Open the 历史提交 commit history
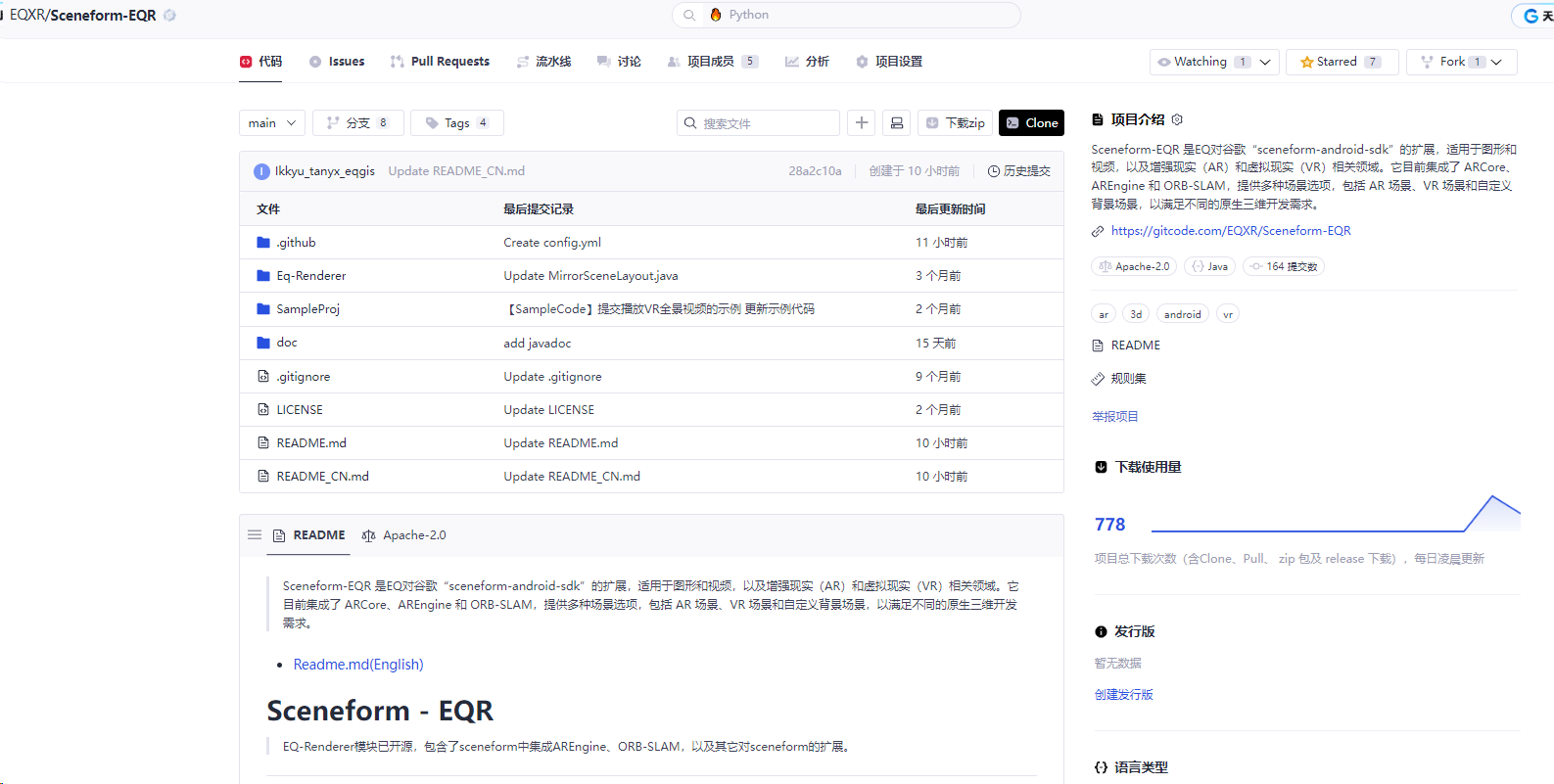This screenshot has width=1554, height=784. click(x=1019, y=170)
